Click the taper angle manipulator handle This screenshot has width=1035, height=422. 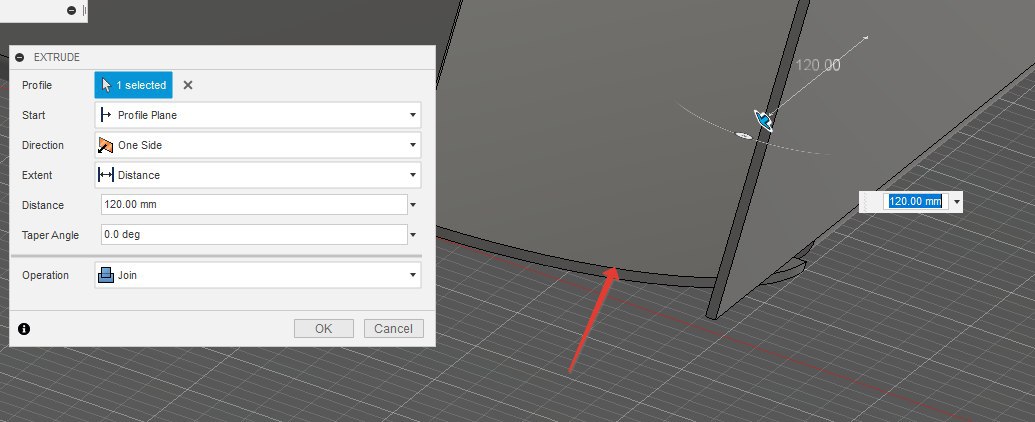click(743, 136)
